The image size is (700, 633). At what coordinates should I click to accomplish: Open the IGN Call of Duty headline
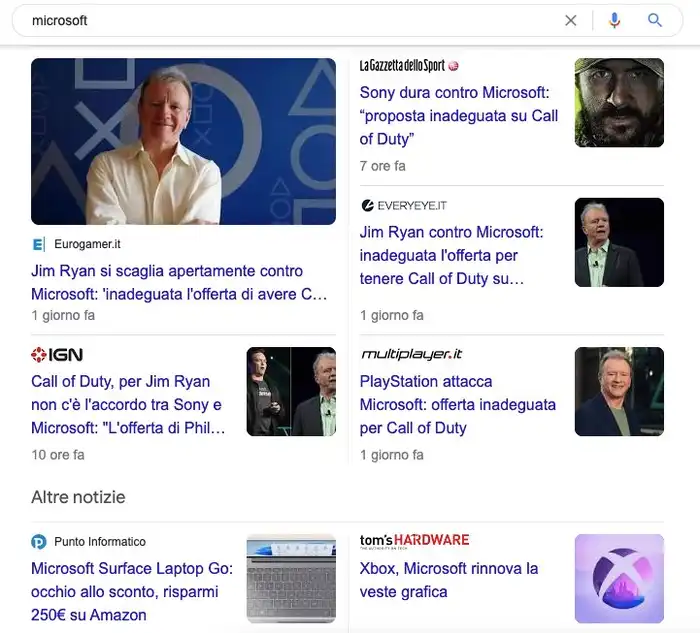(128, 405)
